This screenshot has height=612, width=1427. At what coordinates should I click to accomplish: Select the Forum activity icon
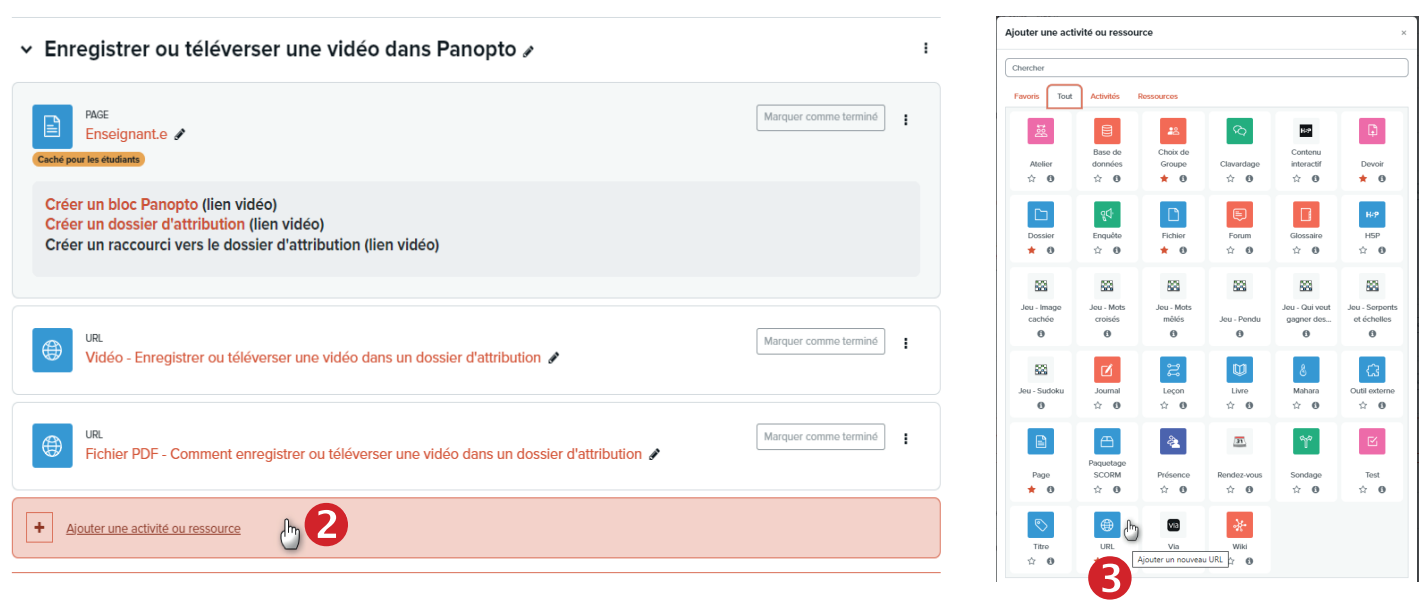click(1240, 215)
